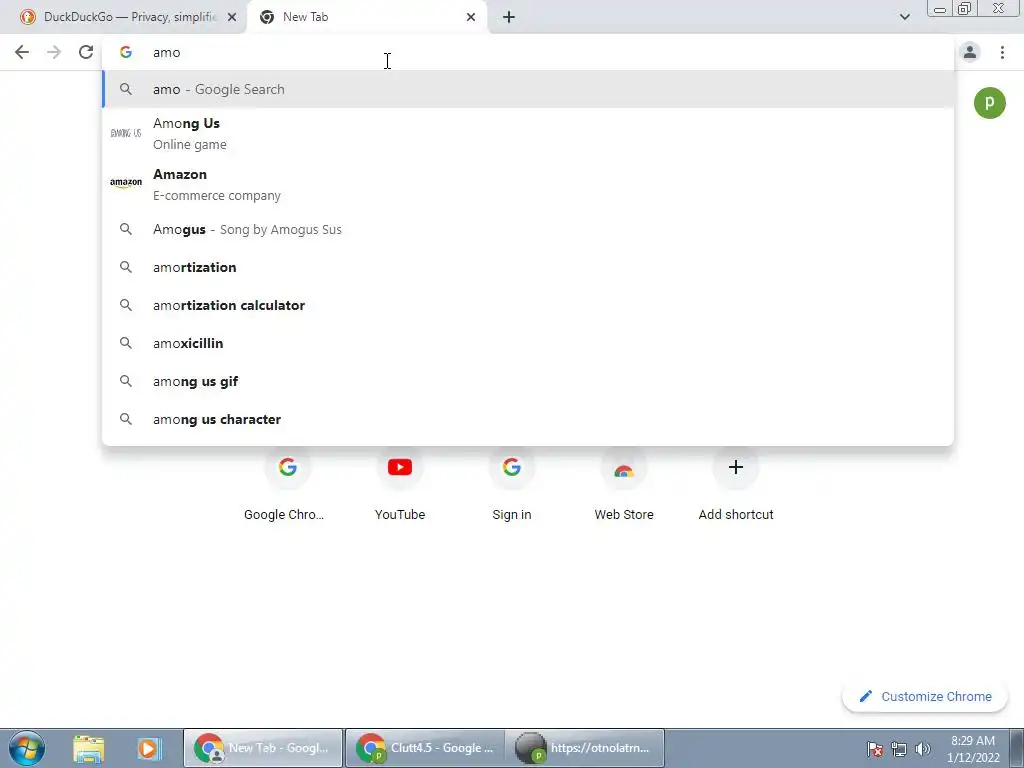Open the Sign in shortcut tile

point(511,487)
